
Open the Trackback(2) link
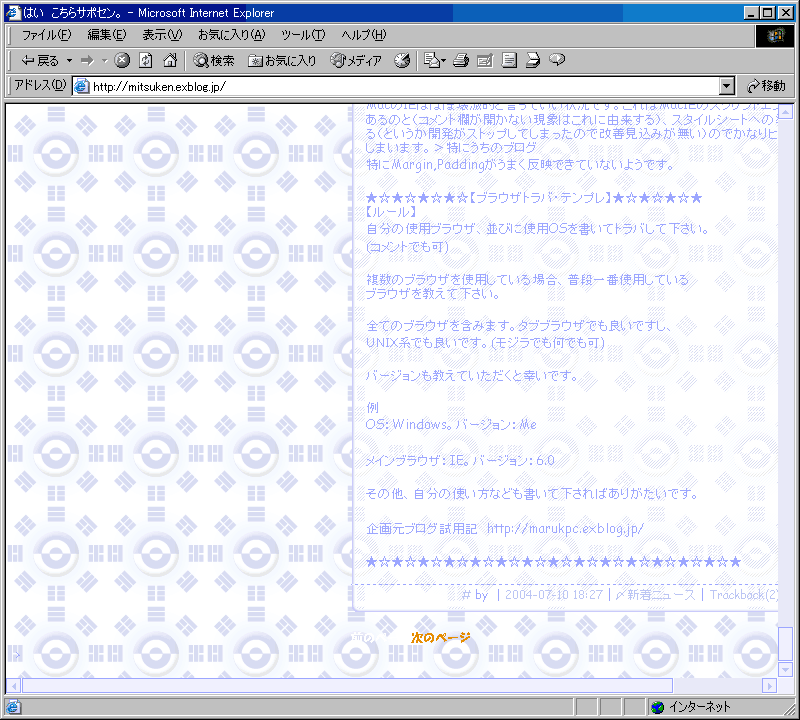coord(744,594)
